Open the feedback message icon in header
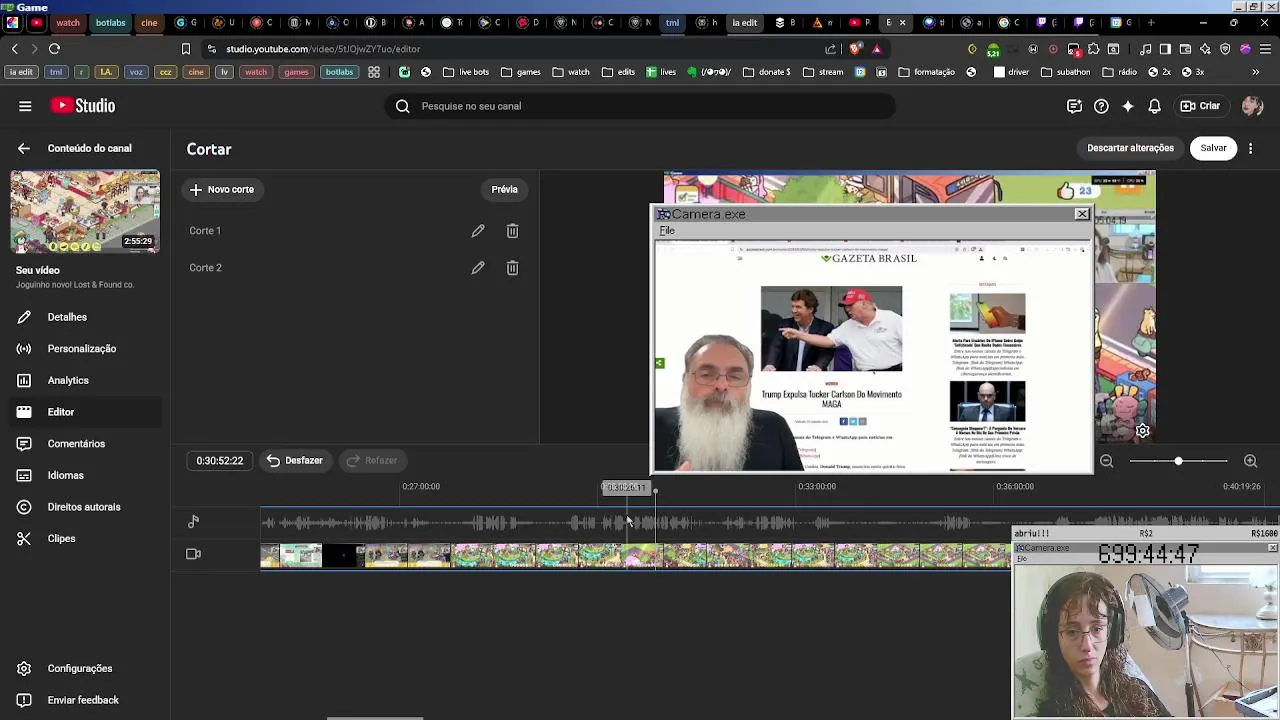This screenshot has height=720, width=1280. coord(1074,106)
